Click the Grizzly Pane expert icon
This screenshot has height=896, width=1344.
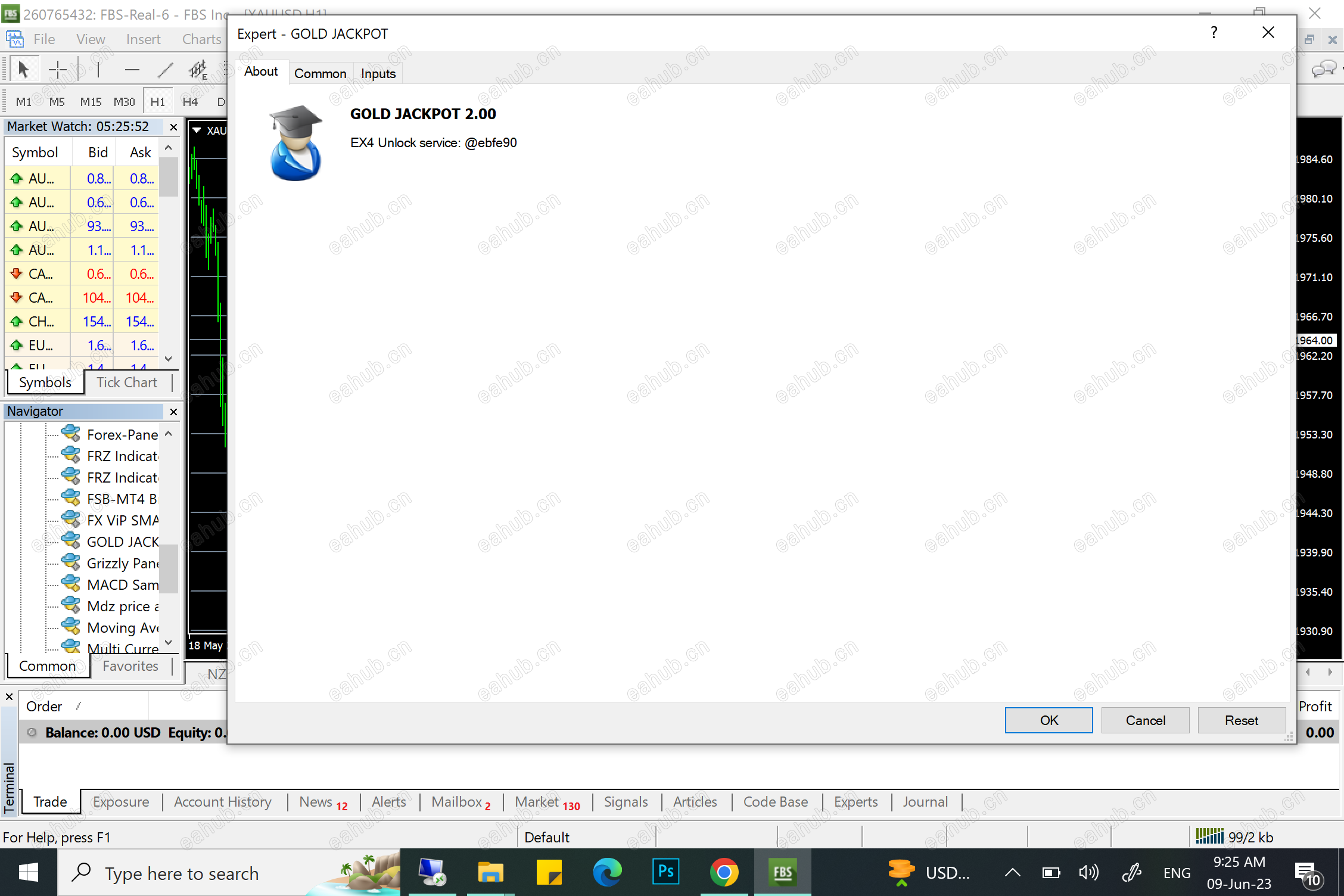(70, 562)
